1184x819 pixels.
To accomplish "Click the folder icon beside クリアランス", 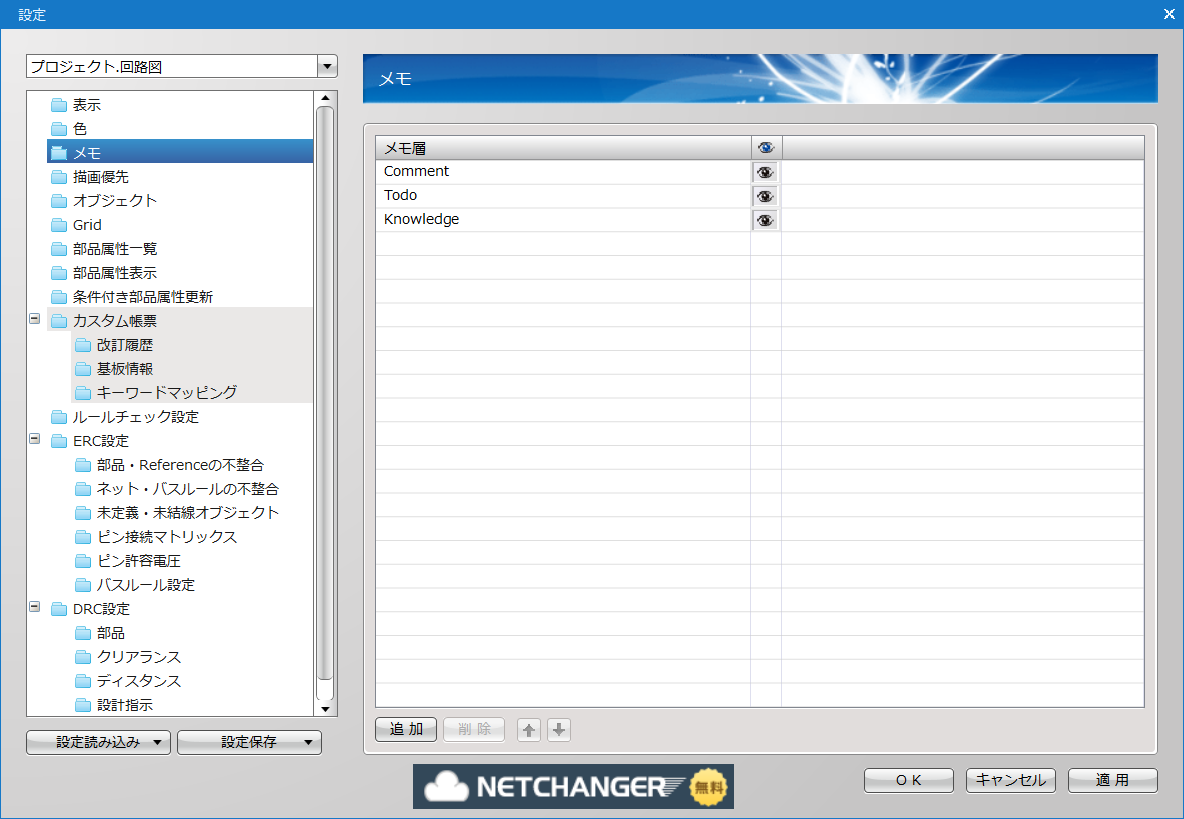I will coord(83,657).
